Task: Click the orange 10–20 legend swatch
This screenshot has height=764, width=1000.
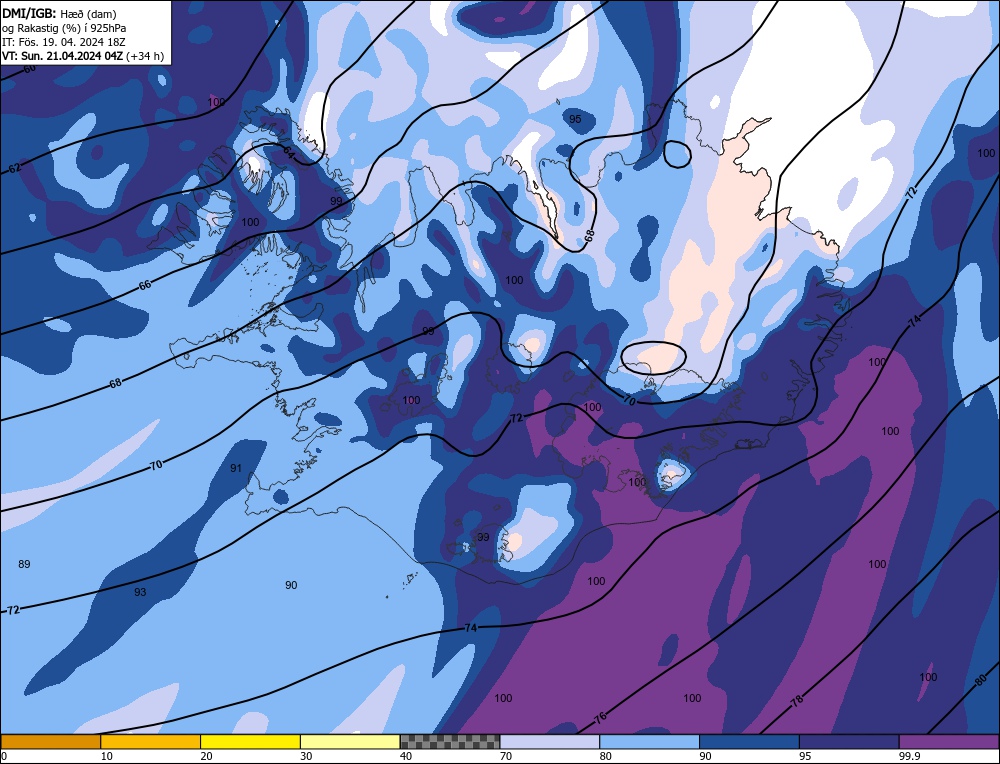Action: pos(151,741)
